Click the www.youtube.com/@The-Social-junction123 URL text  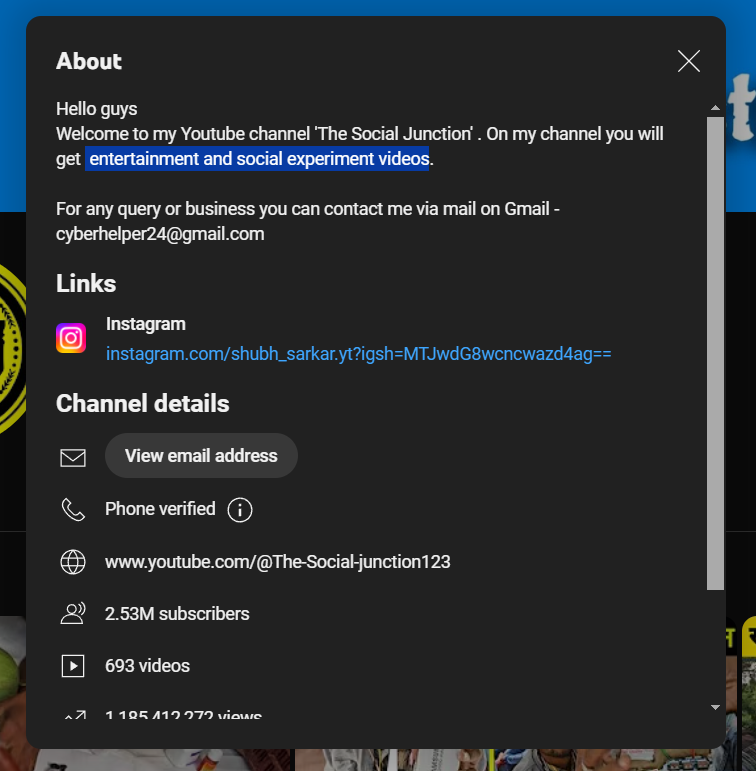(x=277, y=562)
